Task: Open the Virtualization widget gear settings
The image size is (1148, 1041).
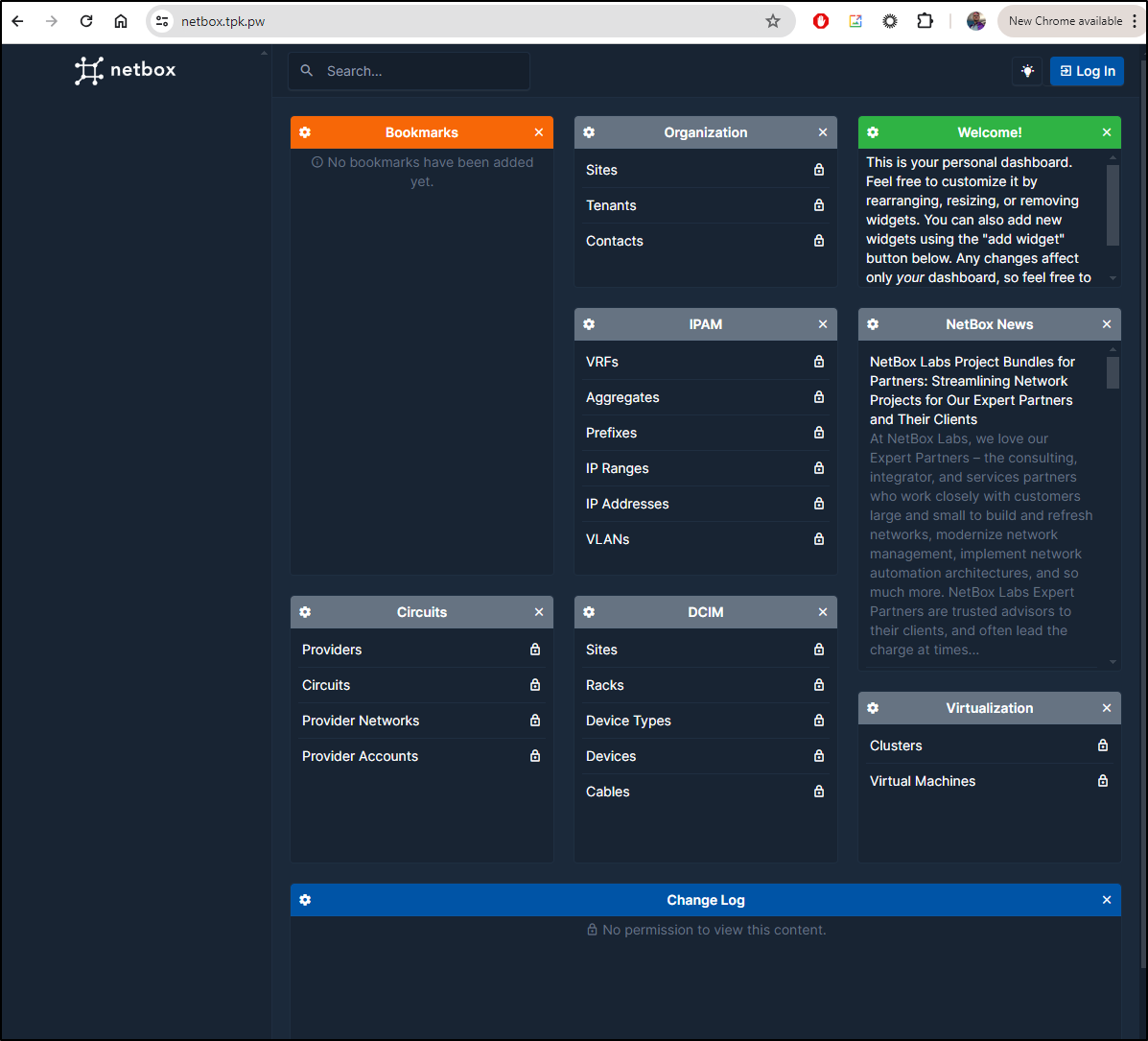Action: pyautogui.click(x=873, y=708)
